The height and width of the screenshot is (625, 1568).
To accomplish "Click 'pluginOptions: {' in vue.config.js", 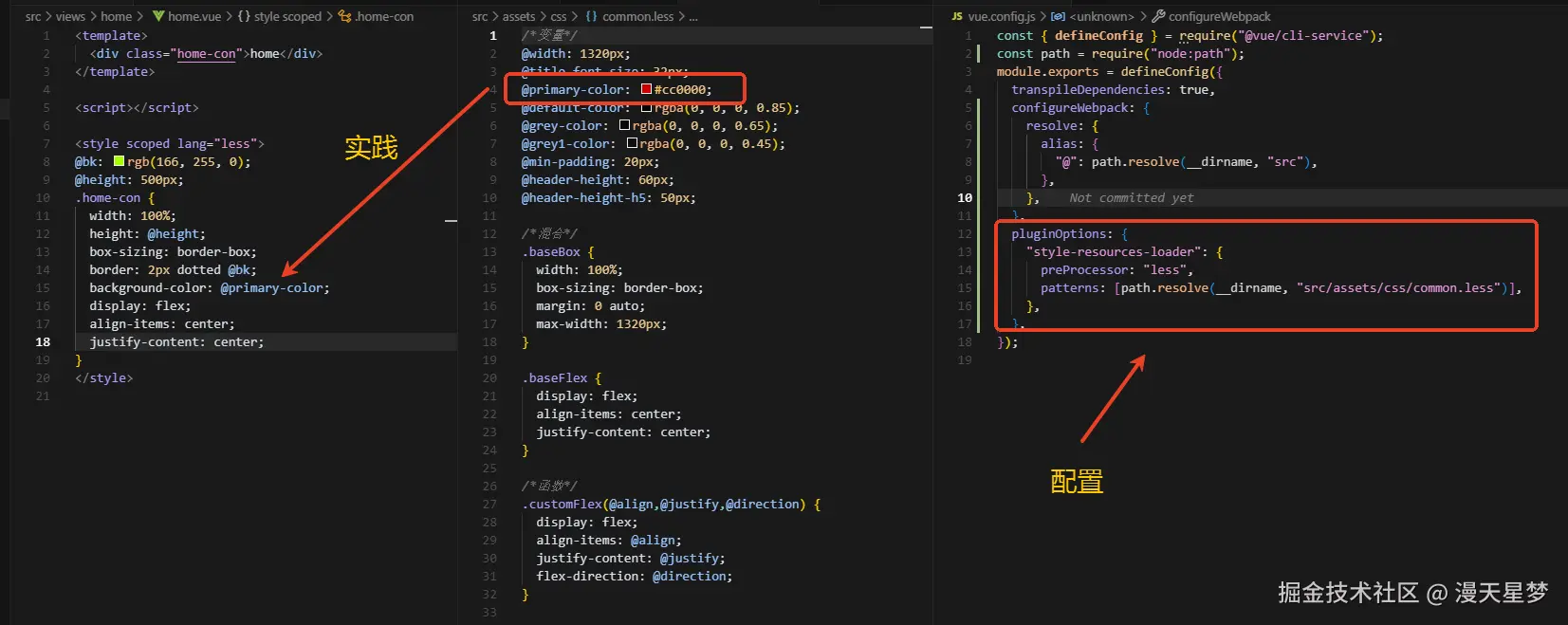I will [1069, 233].
